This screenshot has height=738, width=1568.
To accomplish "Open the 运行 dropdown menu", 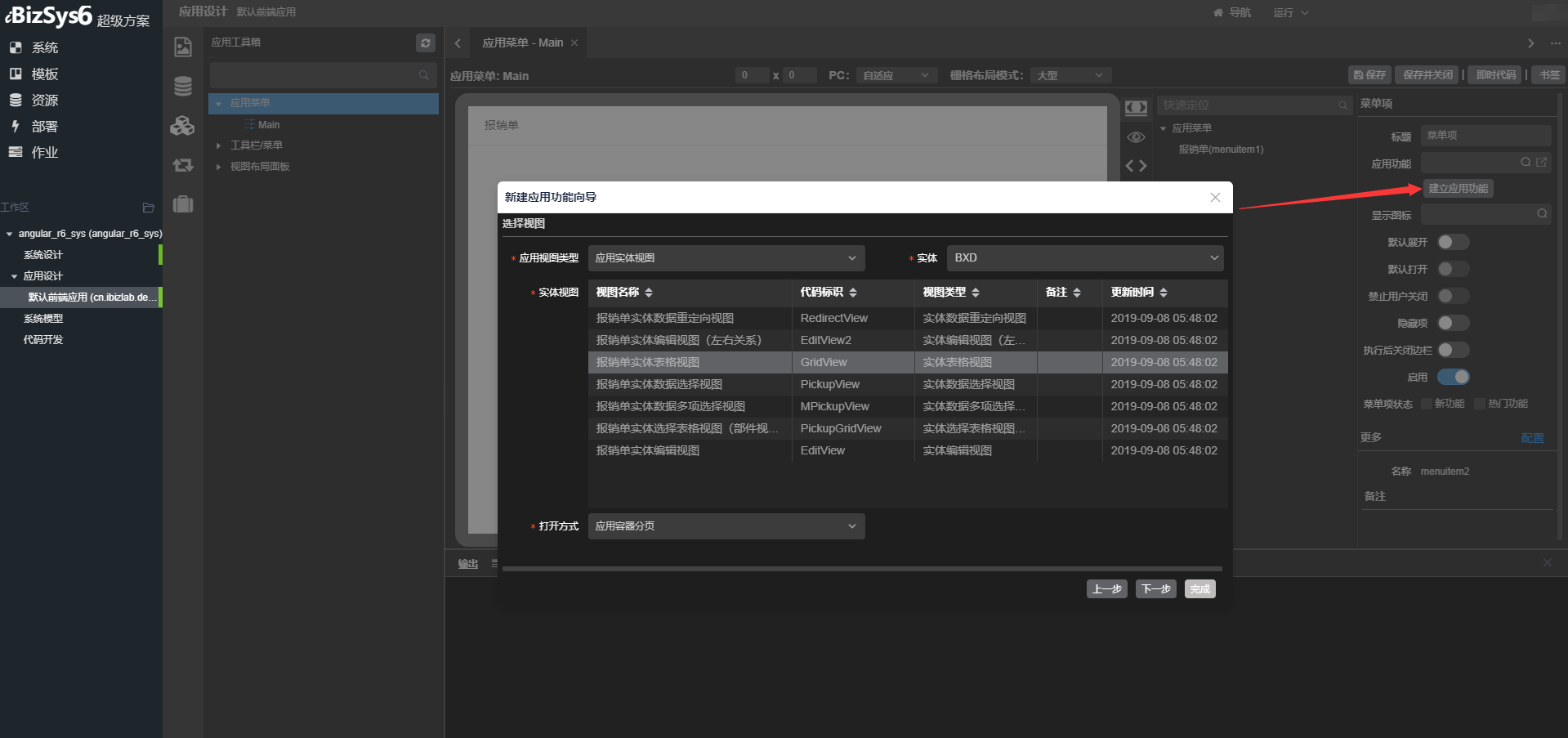I will tap(1291, 13).
